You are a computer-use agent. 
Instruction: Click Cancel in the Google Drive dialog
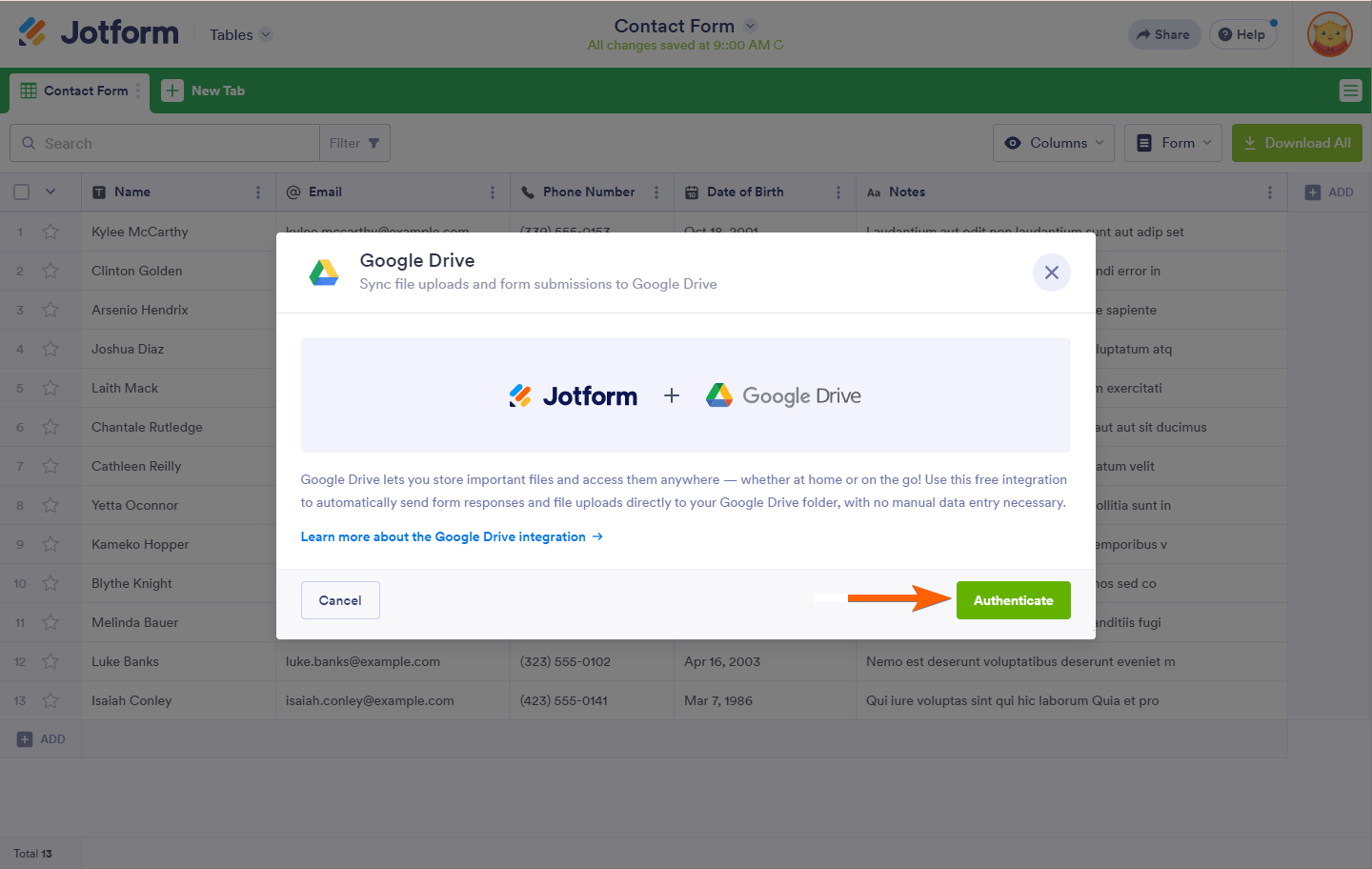tap(340, 600)
